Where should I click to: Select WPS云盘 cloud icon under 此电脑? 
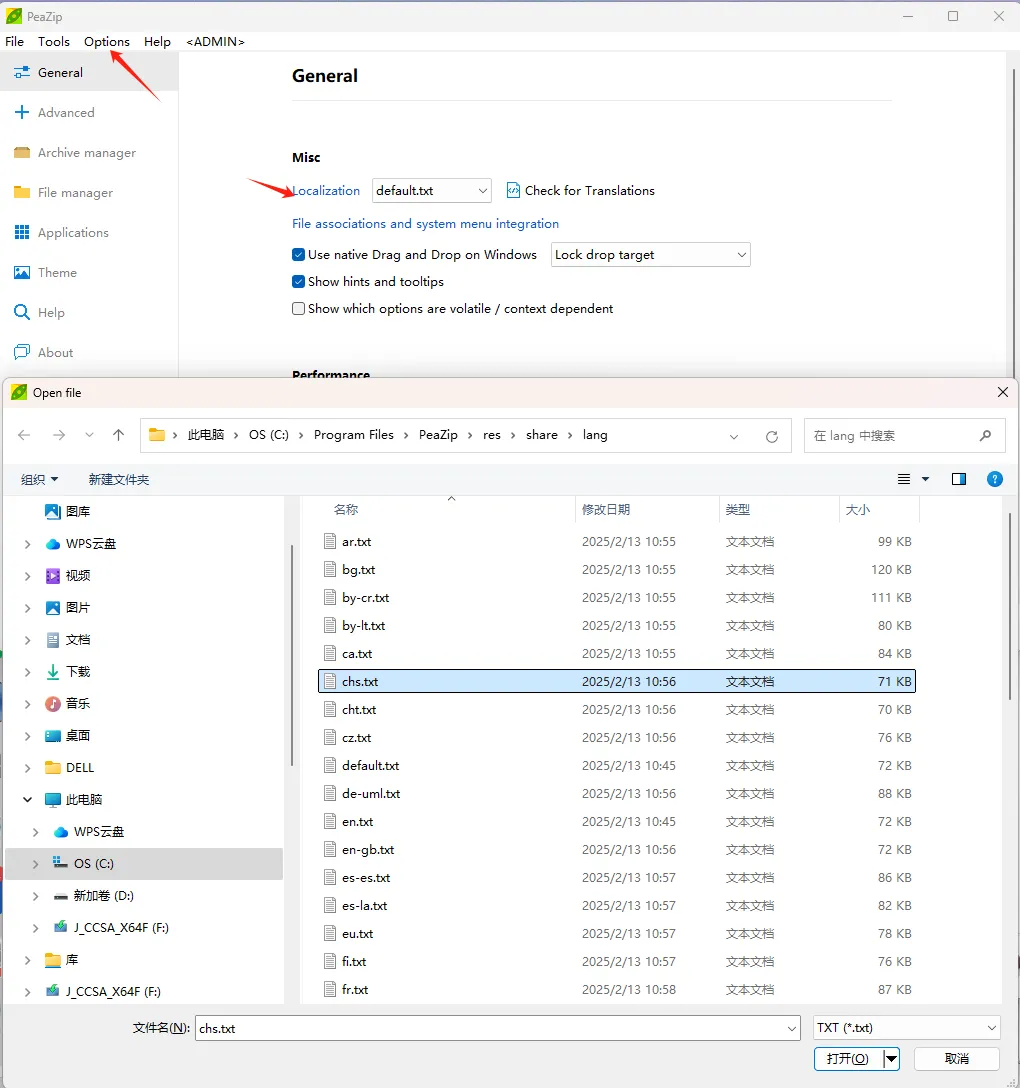click(61, 831)
